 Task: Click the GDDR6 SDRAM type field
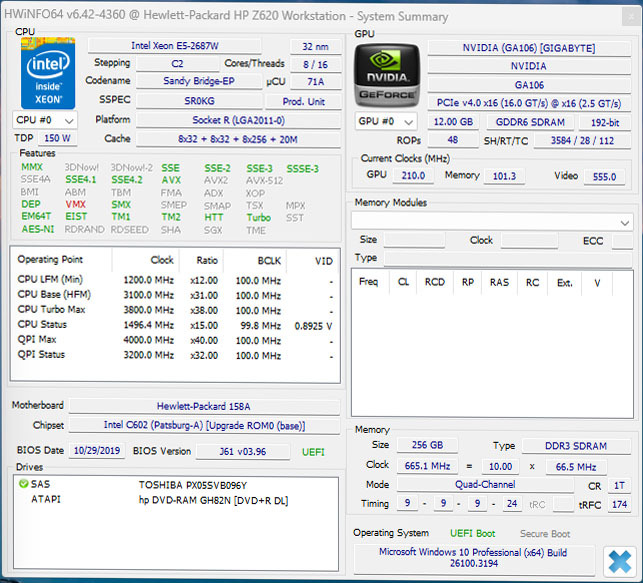pyautogui.click(x=530, y=122)
